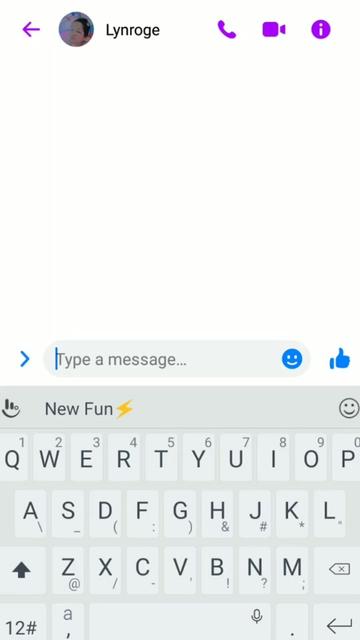Tap the backspace delete key
Viewport: 360px width, 640px height.
[x=340, y=569]
